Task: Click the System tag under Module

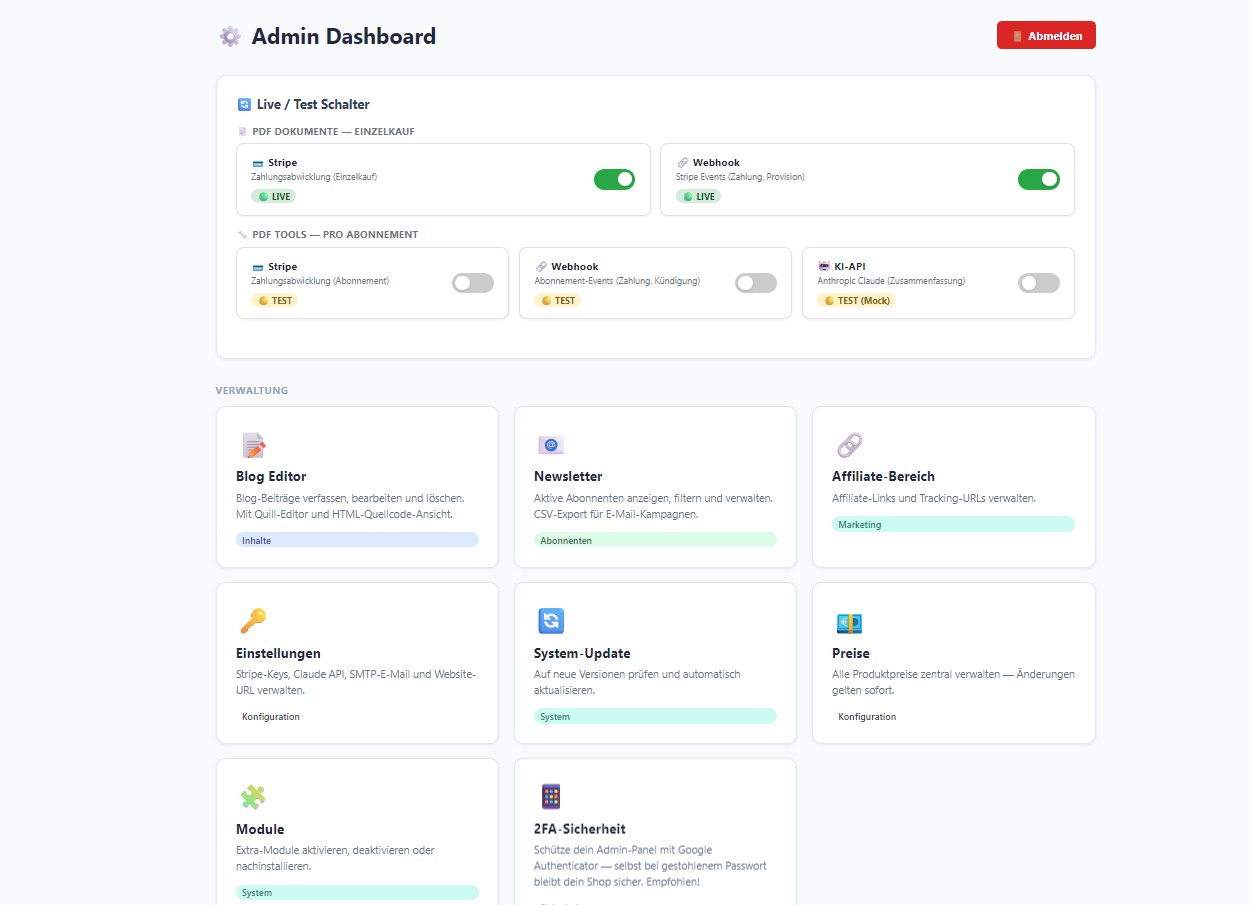Action: tap(357, 892)
